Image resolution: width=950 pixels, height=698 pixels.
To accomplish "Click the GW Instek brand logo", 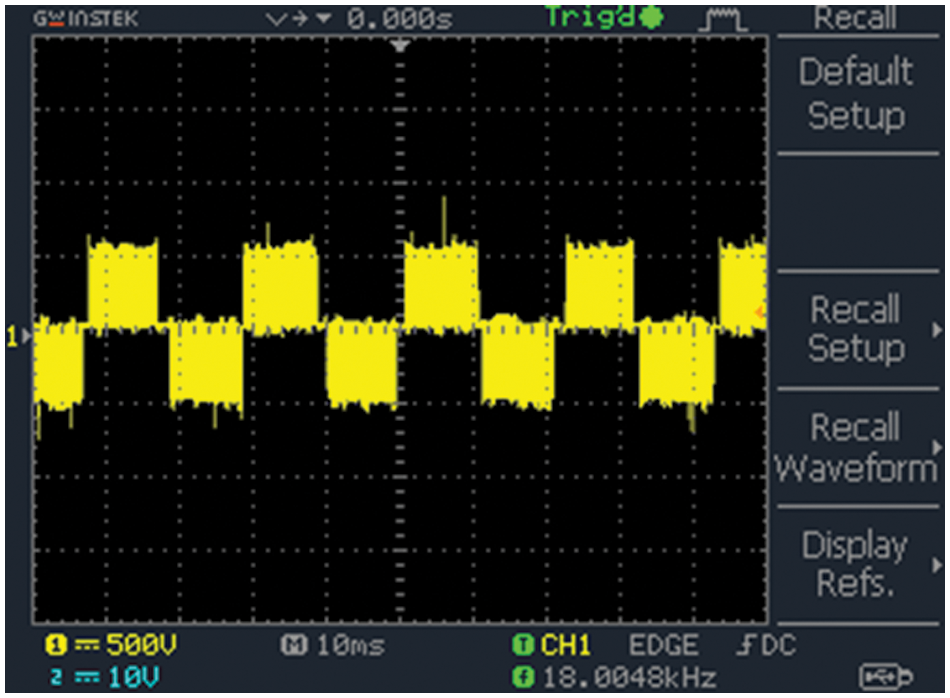I will (85, 19).
